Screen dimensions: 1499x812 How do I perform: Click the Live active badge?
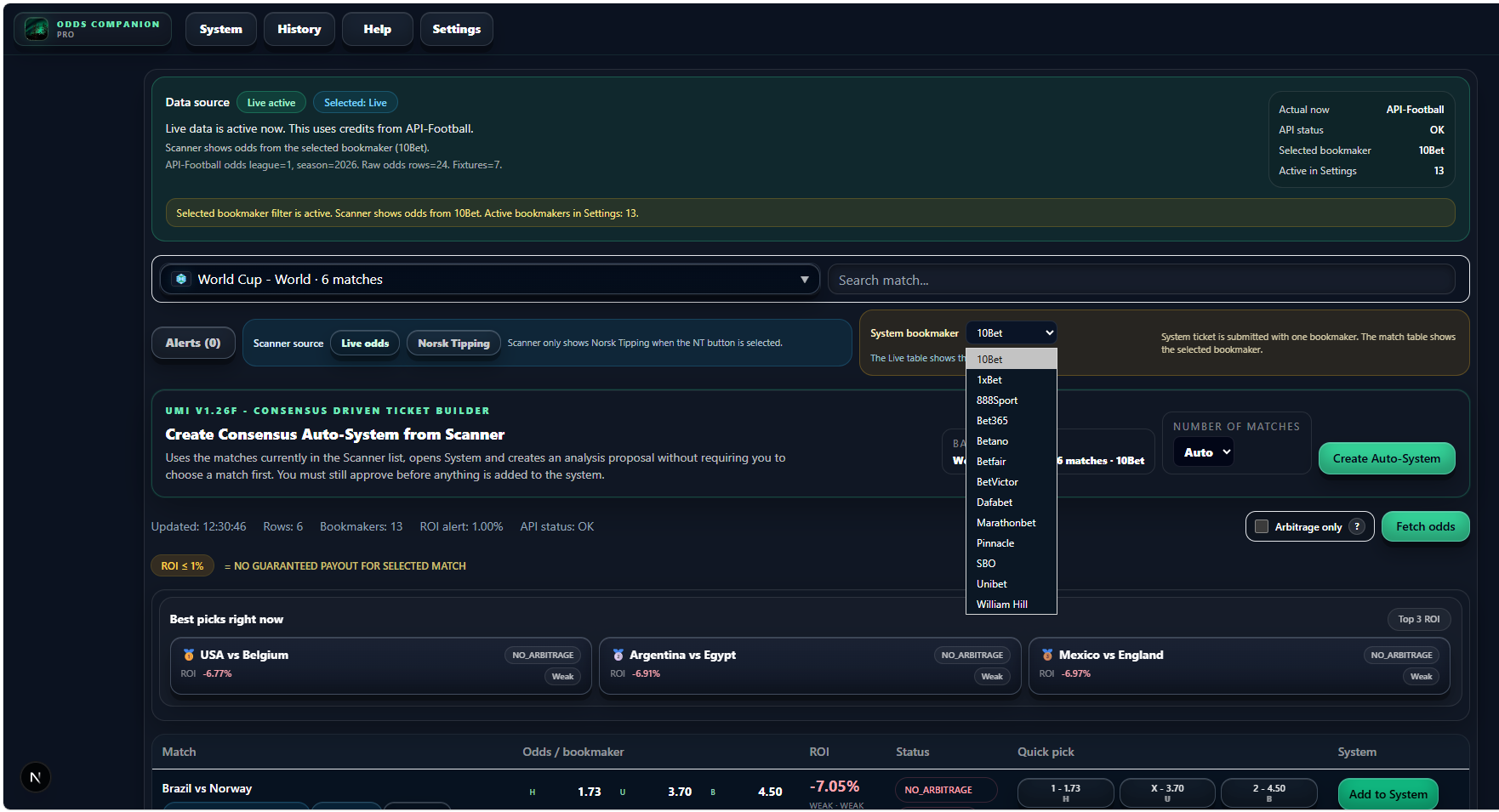tap(271, 103)
